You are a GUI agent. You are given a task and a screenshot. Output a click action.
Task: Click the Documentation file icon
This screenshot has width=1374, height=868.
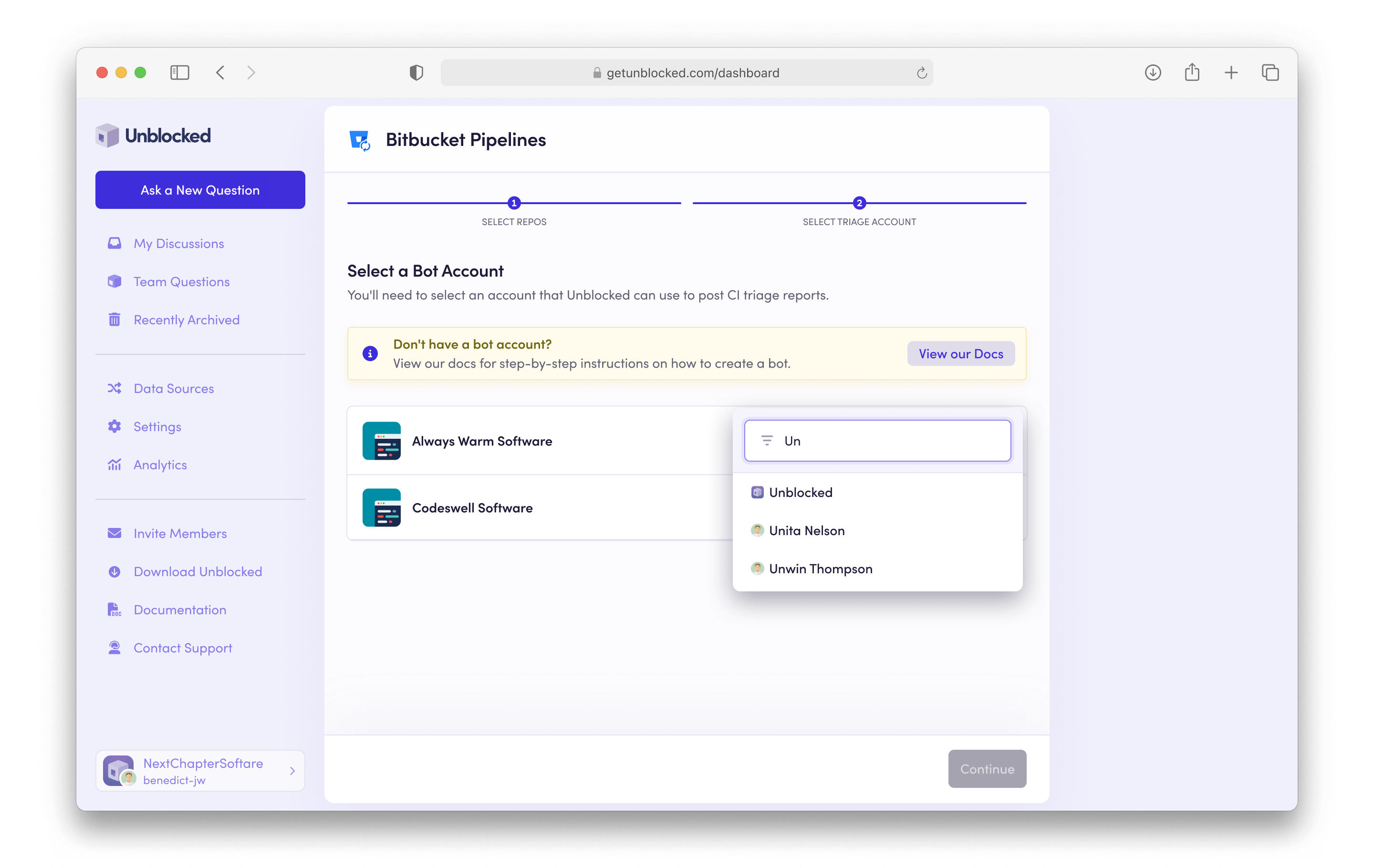pyautogui.click(x=114, y=610)
